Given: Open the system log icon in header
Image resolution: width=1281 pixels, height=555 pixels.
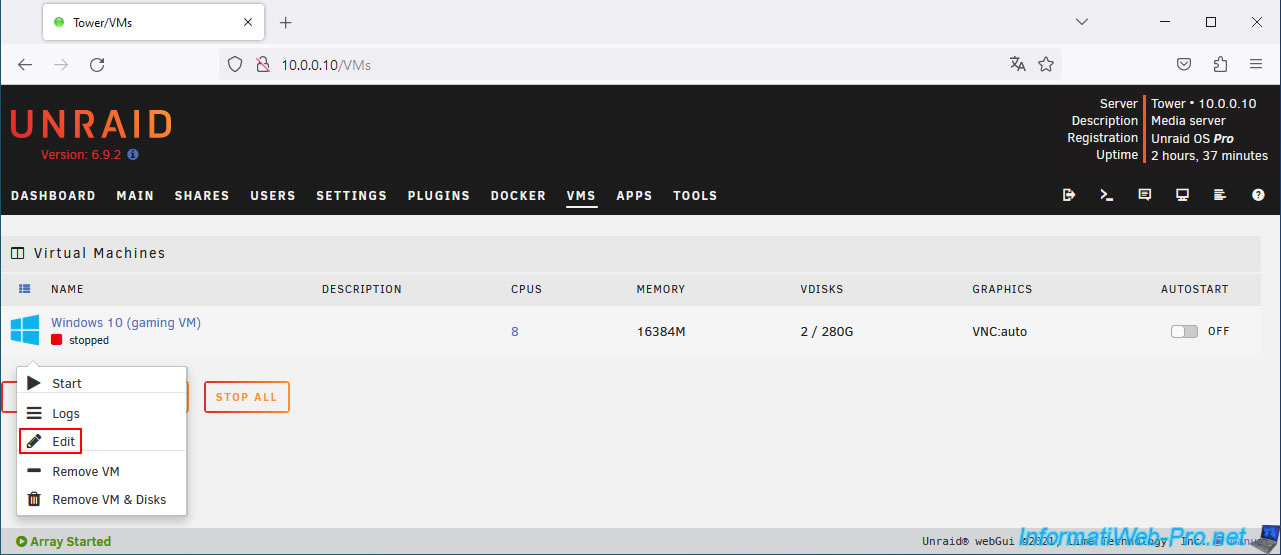Looking at the screenshot, I should pos(1220,195).
